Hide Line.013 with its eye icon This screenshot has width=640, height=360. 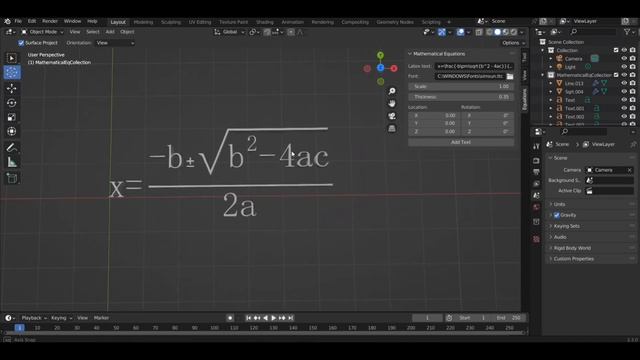click(624, 83)
